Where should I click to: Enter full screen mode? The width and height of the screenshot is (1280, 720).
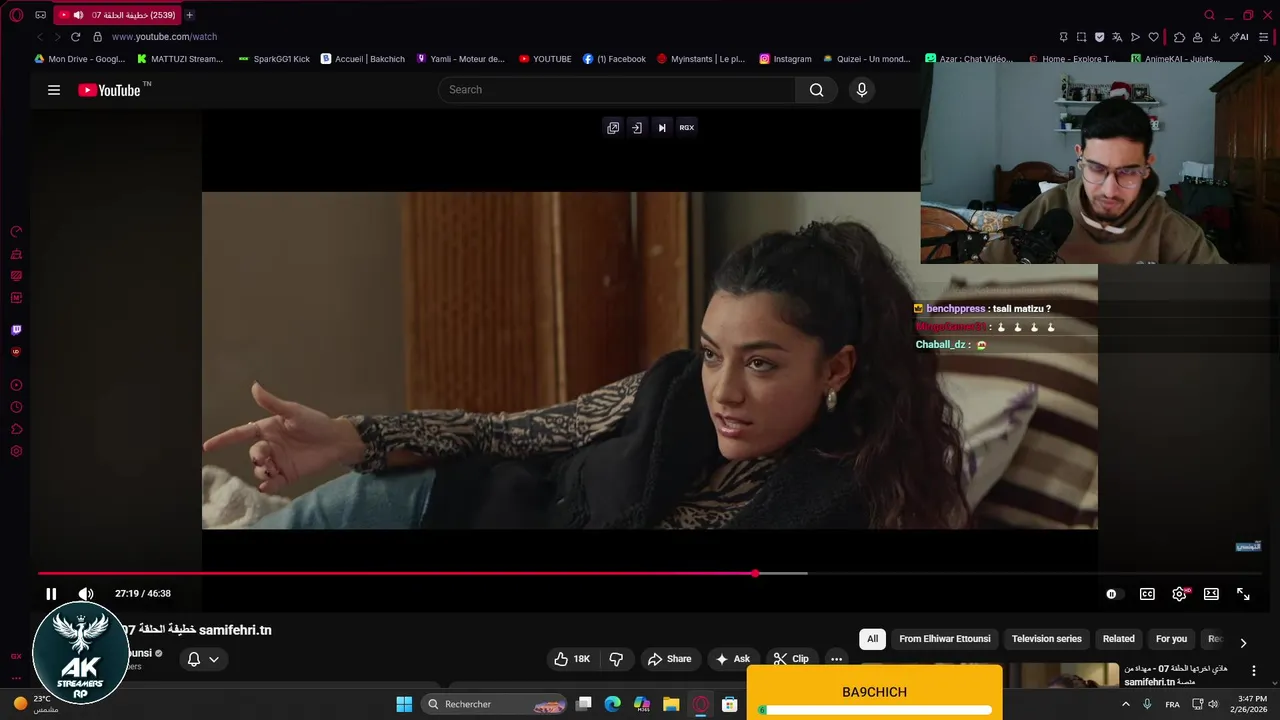click(x=1243, y=594)
